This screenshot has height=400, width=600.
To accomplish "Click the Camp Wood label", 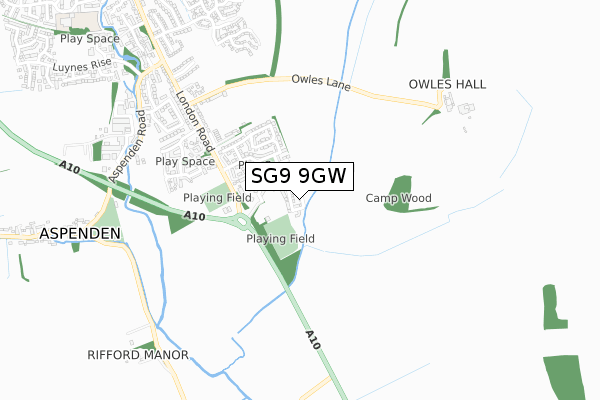I will tap(398, 198).
